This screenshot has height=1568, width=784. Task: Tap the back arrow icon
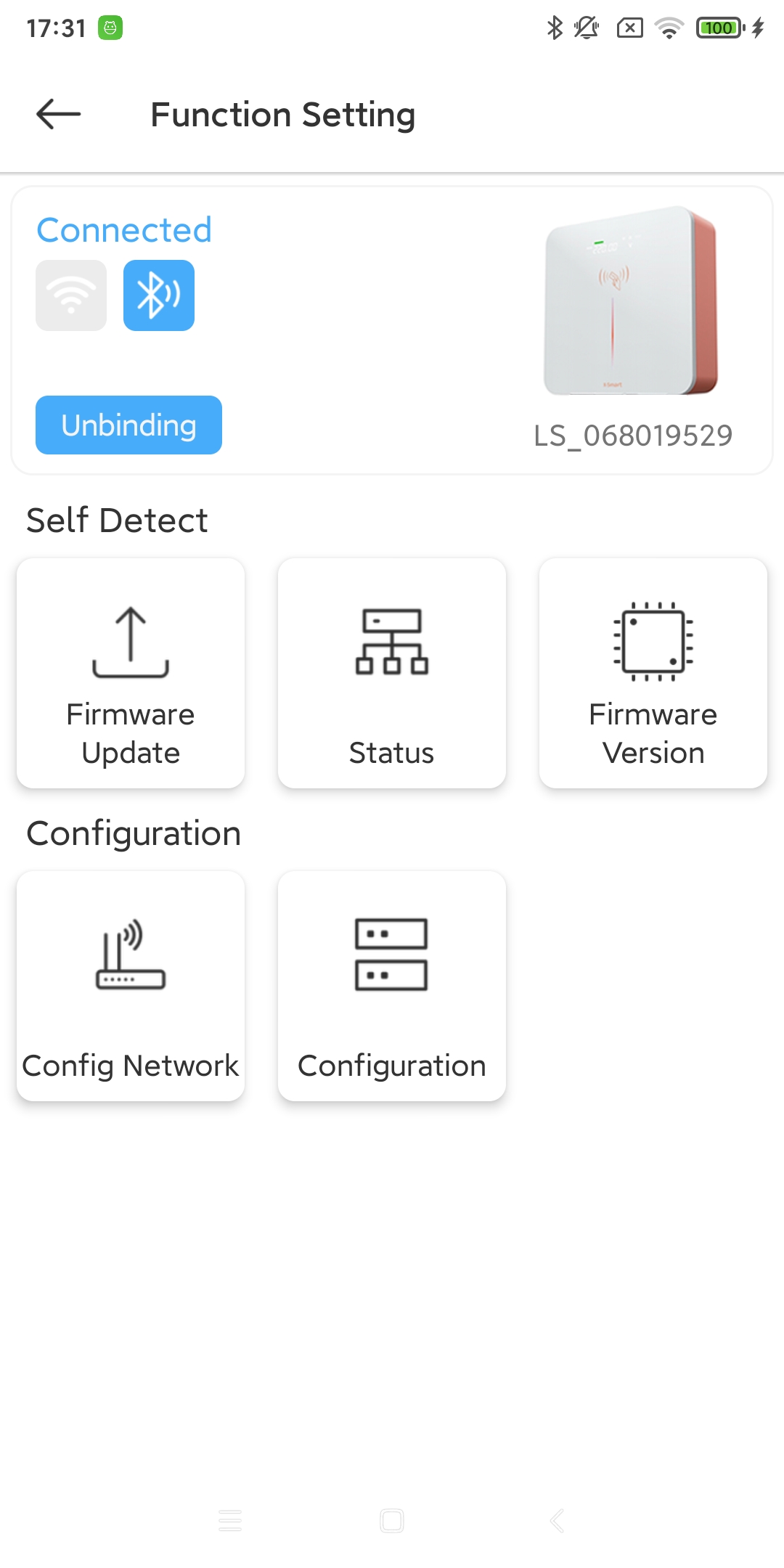coord(58,114)
